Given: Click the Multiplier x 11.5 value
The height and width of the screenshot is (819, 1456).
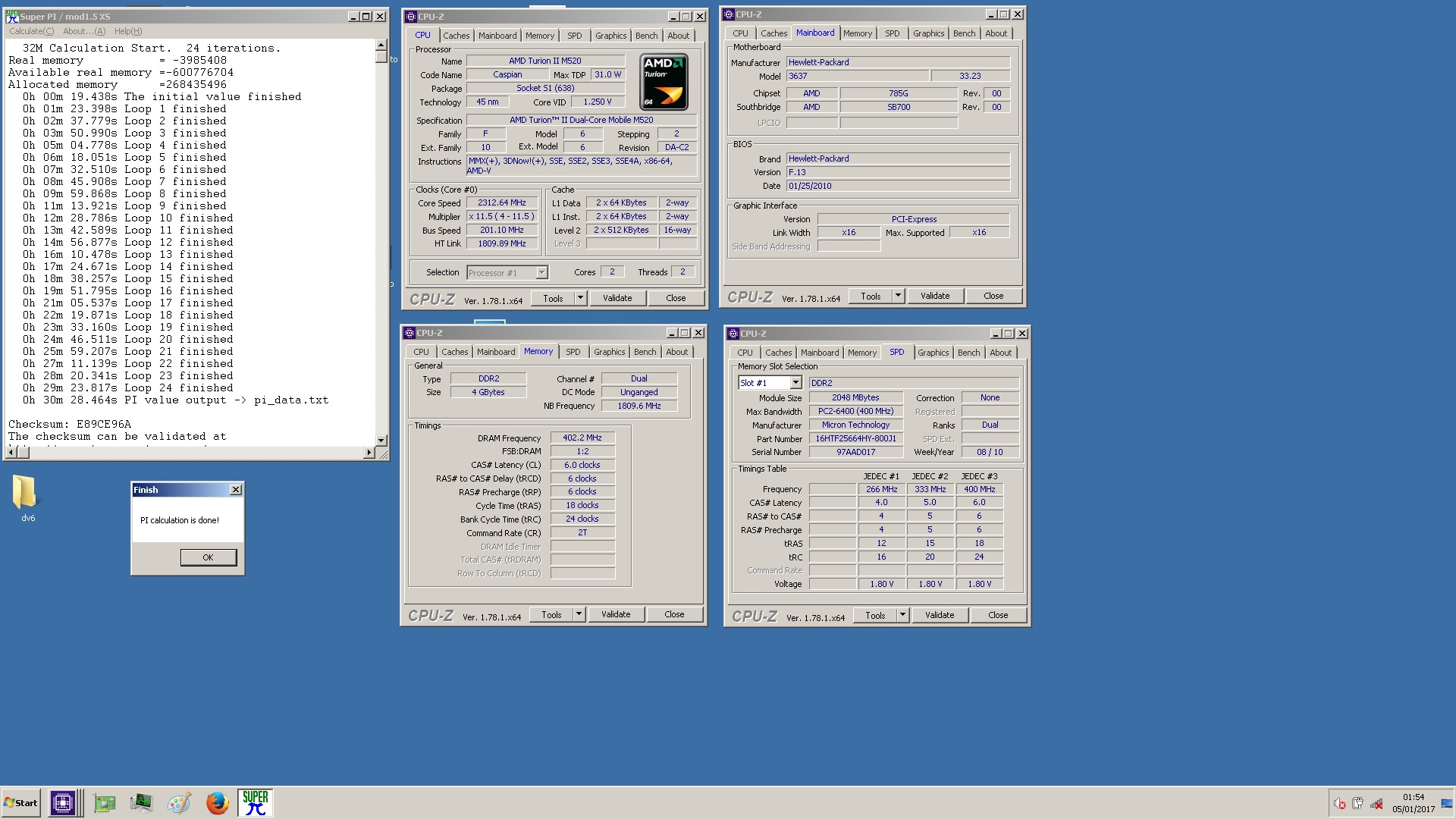Looking at the screenshot, I should (502, 216).
